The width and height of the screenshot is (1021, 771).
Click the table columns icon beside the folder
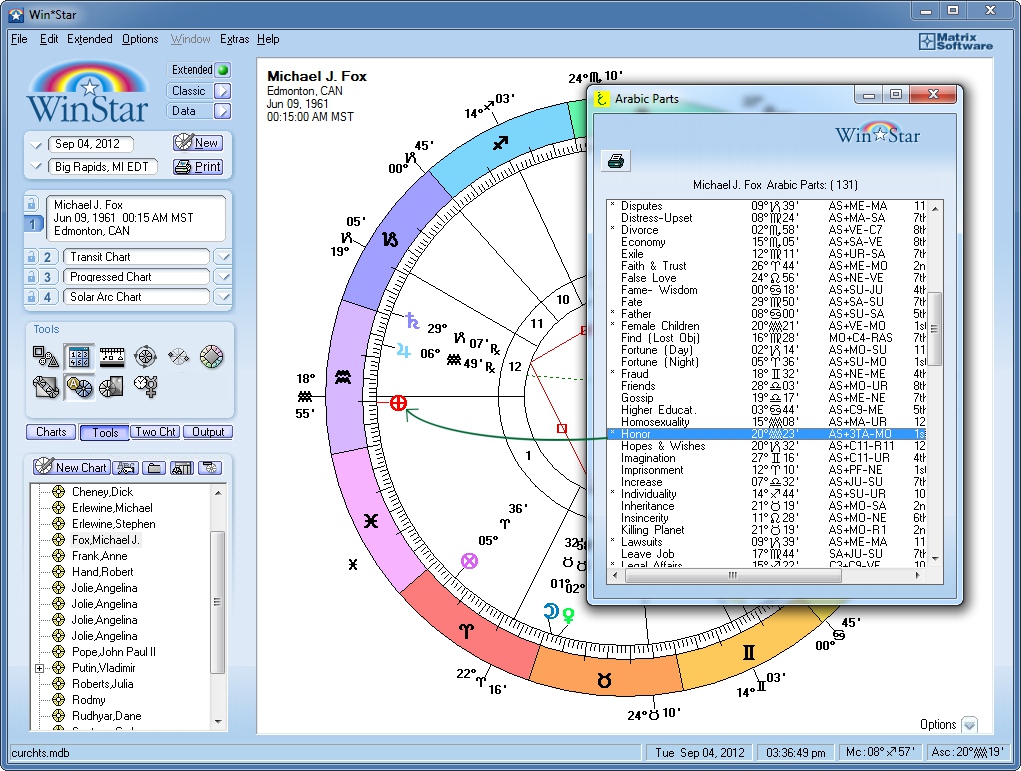point(182,468)
